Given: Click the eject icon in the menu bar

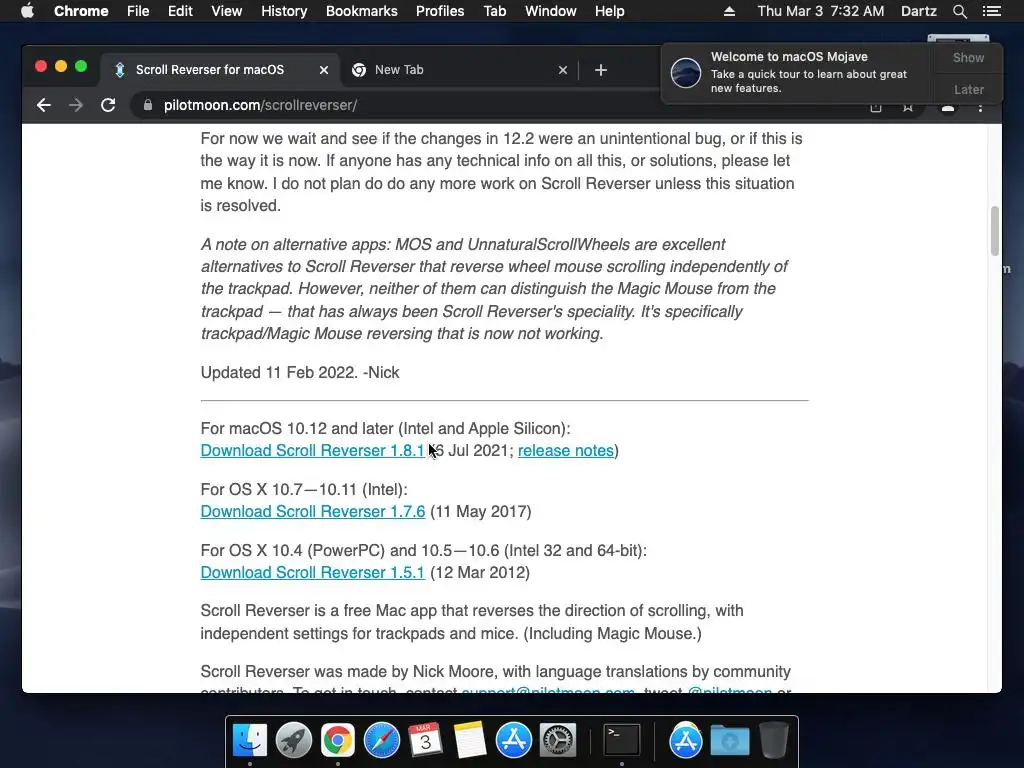Looking at the screenshot, I should pyautogui.click(x=729, y=11).
